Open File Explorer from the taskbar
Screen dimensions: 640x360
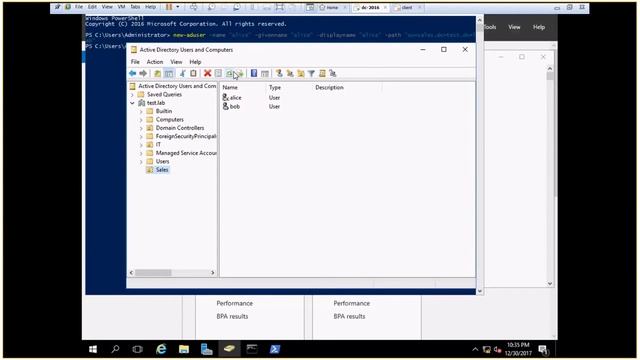coord(184,349)
